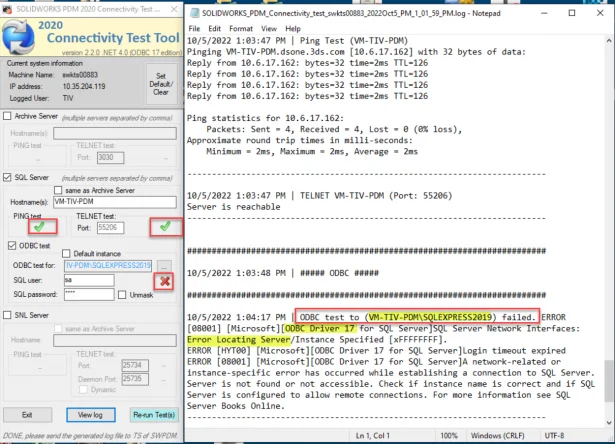Click the SQL Server Hostname input field
The image size is (615, 444).
pos(110,201)
